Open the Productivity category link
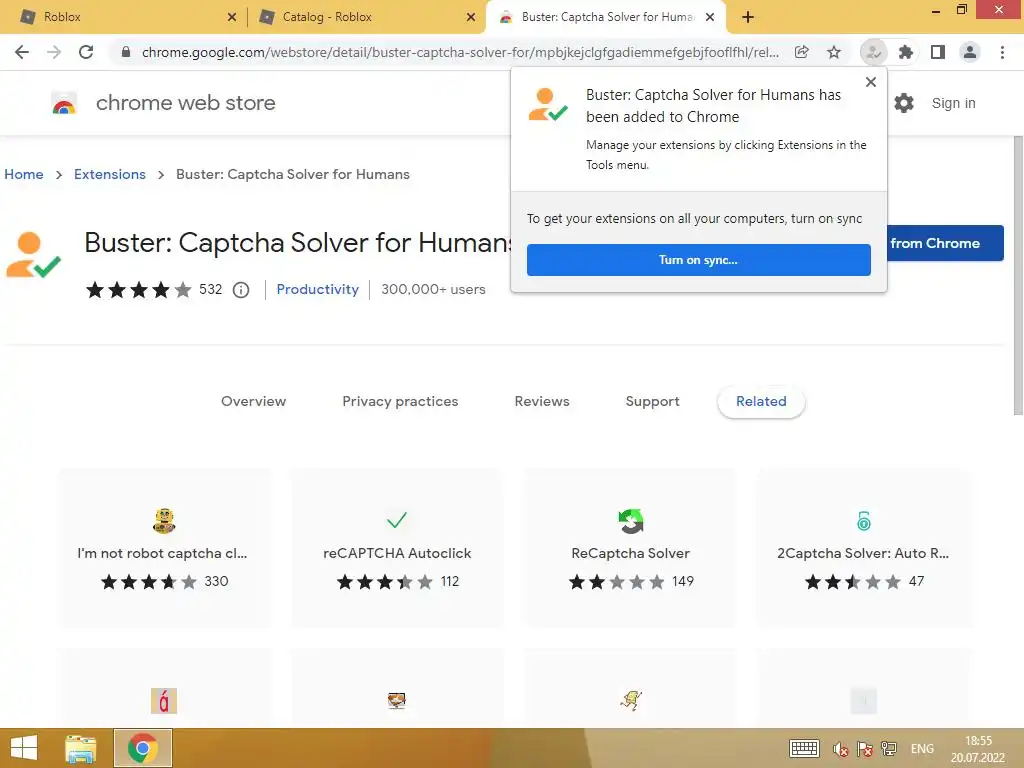This screenshot has width=1024, height=768. [317, 289]
